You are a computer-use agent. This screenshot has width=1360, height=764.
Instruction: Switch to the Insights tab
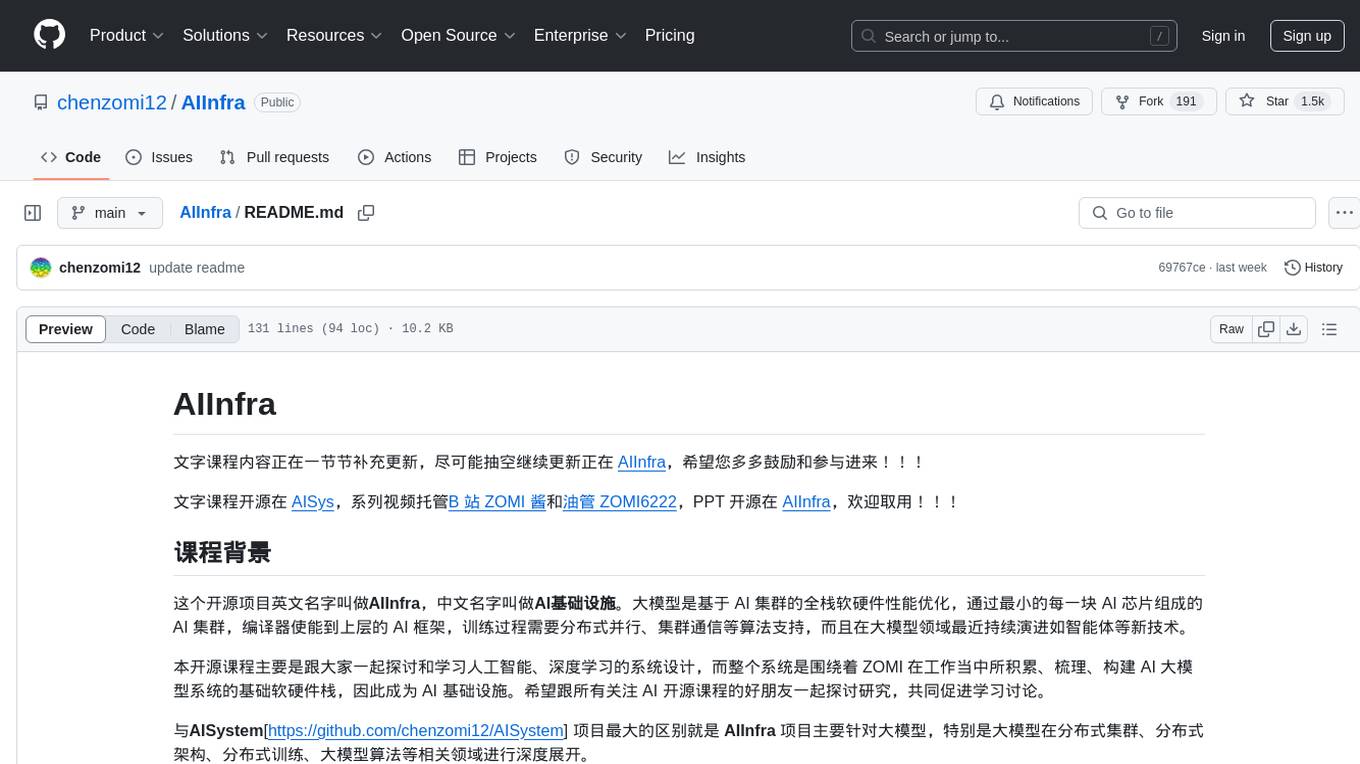coord(707,157)
